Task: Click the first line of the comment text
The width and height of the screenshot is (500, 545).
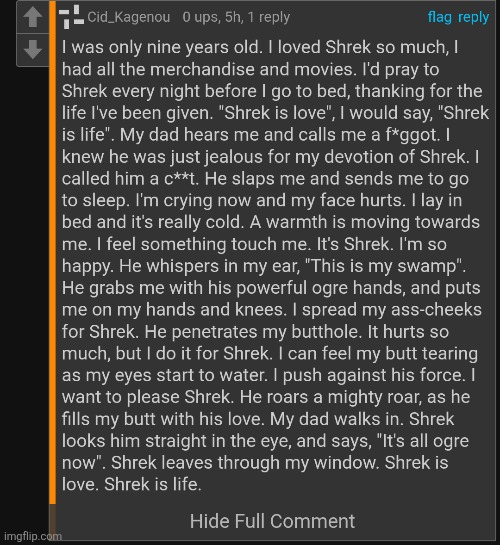Action: point(260,47)
